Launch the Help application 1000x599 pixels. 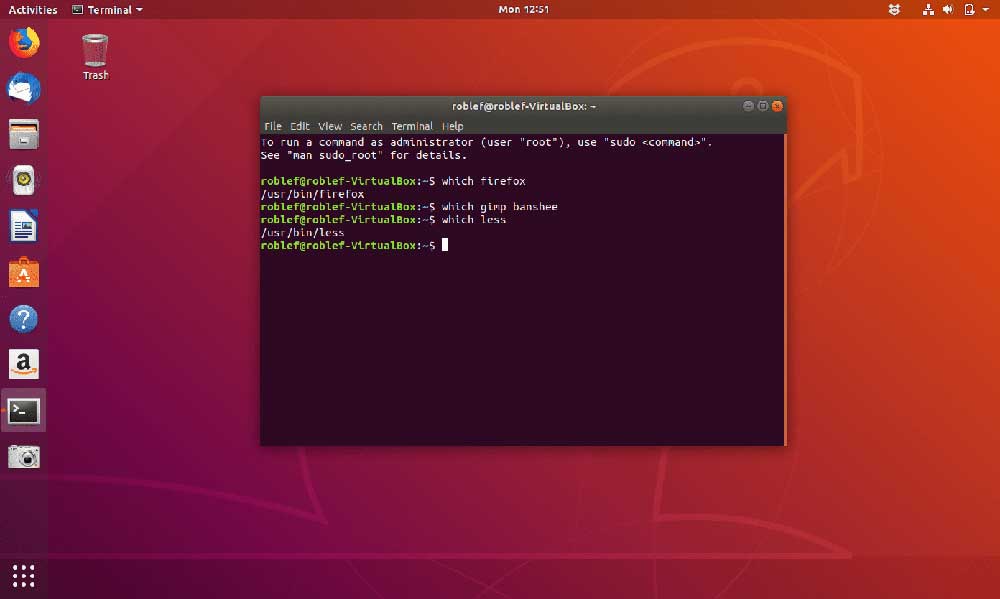click(22, 319)
